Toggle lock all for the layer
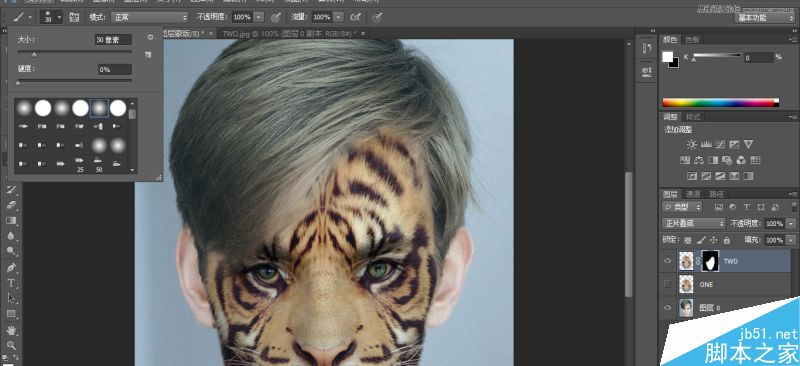800x366 pixels. [x=727, y=240]
